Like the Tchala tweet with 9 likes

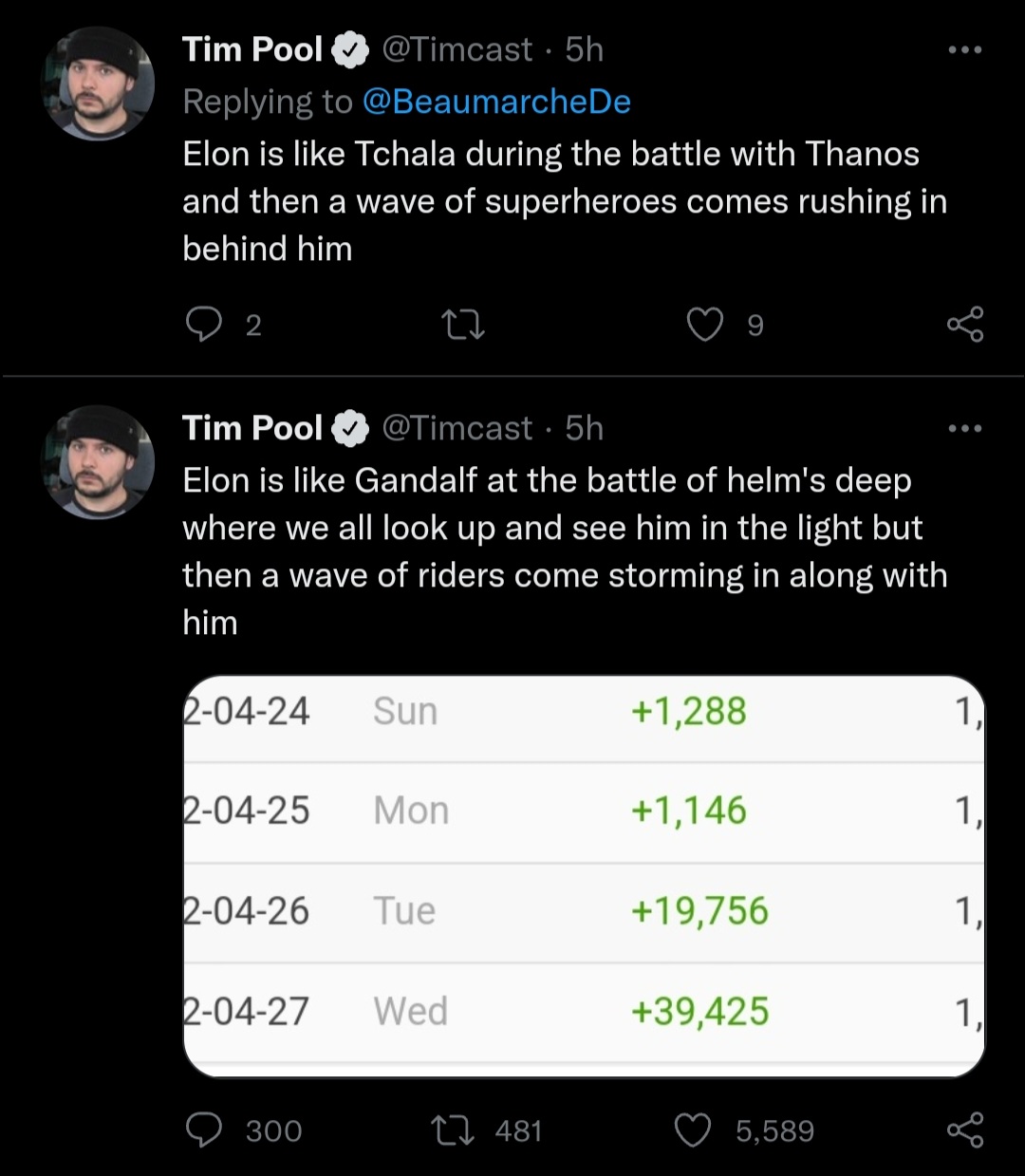point(704,326)
